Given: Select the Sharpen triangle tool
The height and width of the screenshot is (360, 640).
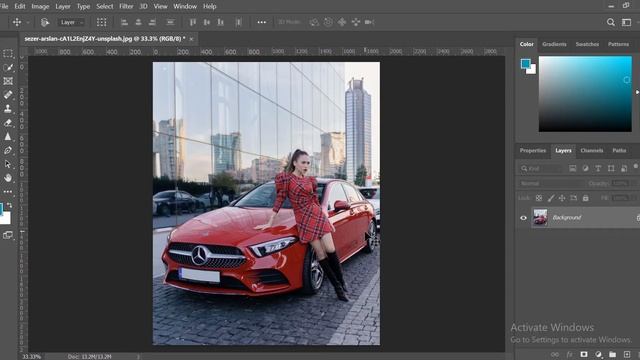Looking at the screenshot, I should (8, 136).
